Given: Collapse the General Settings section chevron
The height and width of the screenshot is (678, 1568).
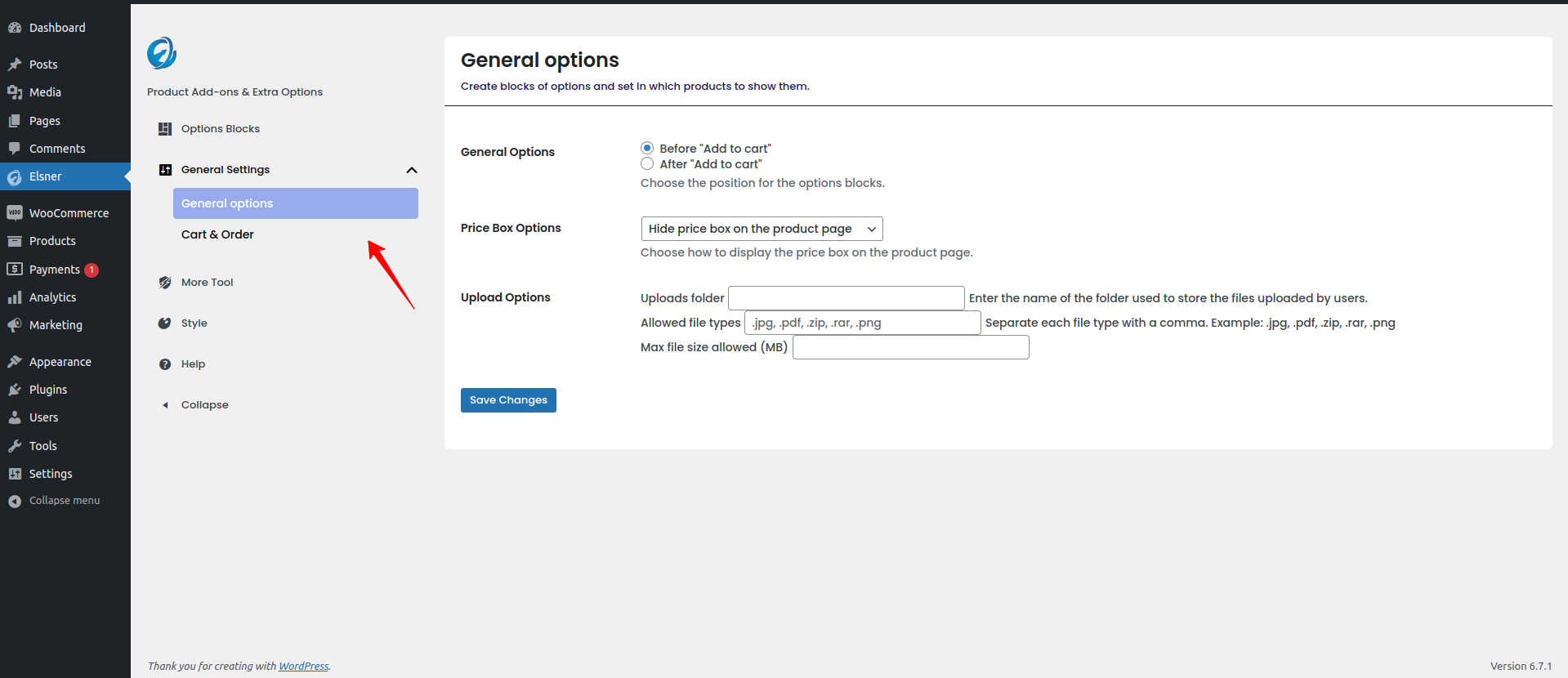Looking at the screenshot, I should point(412,170).
